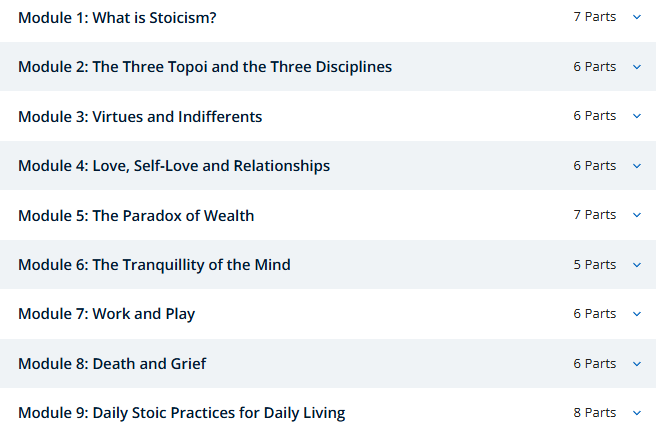Open Module 8: Death and Grief

click(112, 364)
